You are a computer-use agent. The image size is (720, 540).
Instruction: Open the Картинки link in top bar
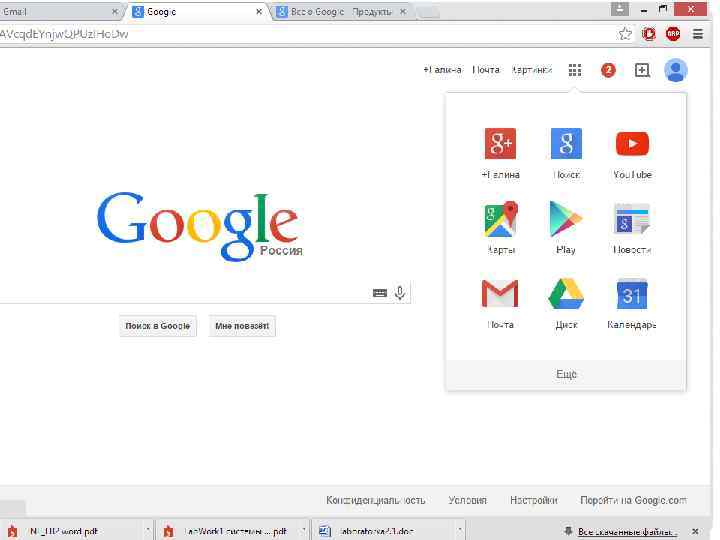pos(532,70)
